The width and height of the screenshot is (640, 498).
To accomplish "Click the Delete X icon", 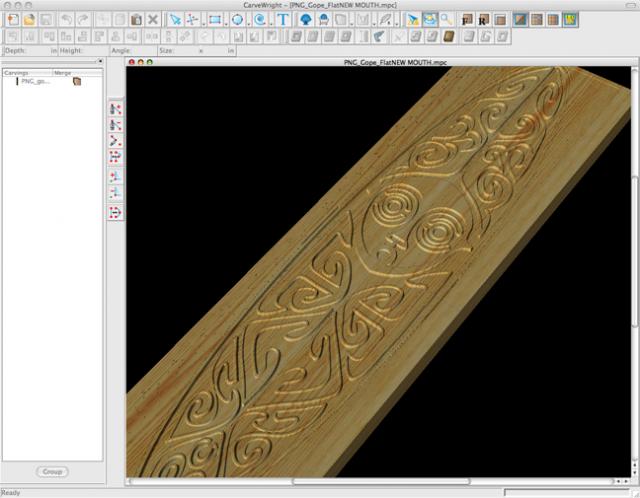I will tap(152, 19).
